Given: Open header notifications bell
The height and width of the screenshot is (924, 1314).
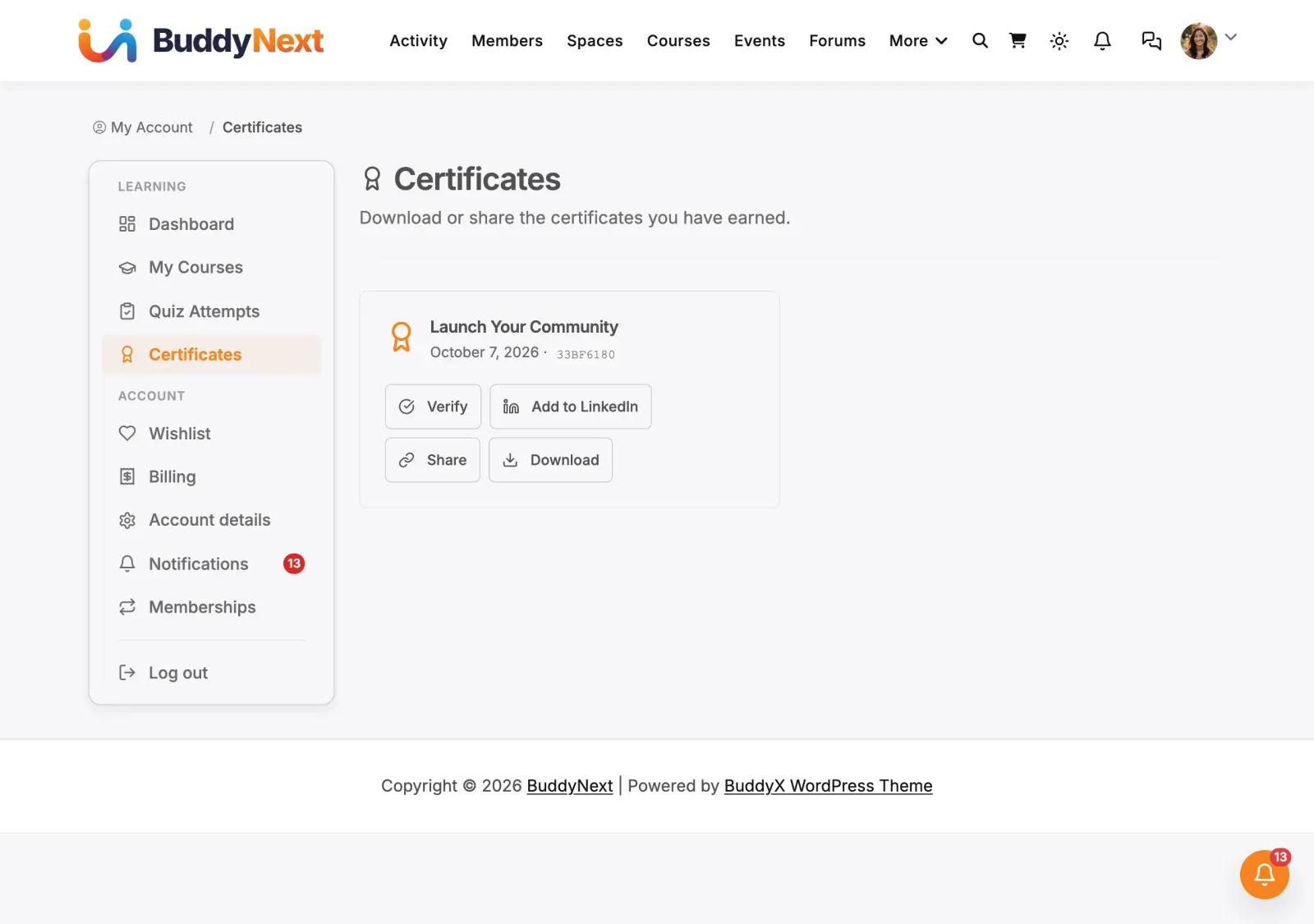Looking at the screenshot, I should (x=1102, y=41).
